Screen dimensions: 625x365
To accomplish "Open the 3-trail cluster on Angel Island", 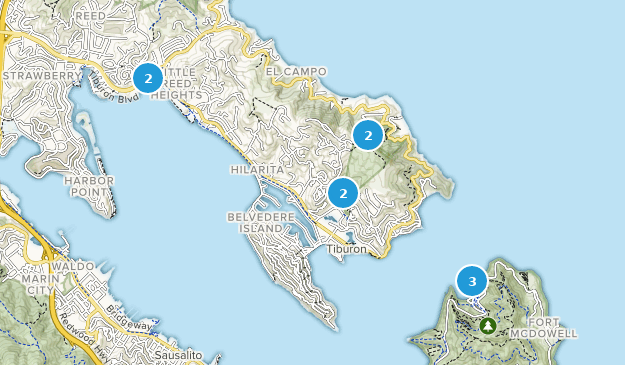I will click(472, 281).
